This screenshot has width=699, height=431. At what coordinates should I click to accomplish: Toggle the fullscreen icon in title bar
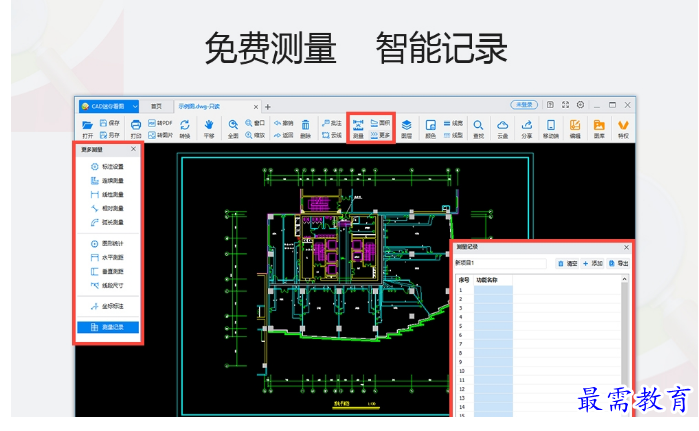(x=565, y=105)
